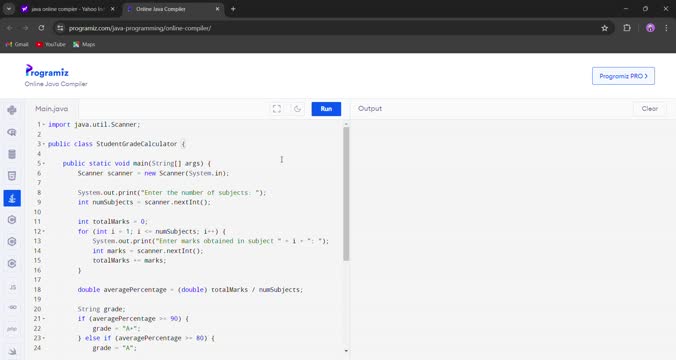The image size is (676, 360).
Task: Switch to the JS compiler icon
Action: 12,287
